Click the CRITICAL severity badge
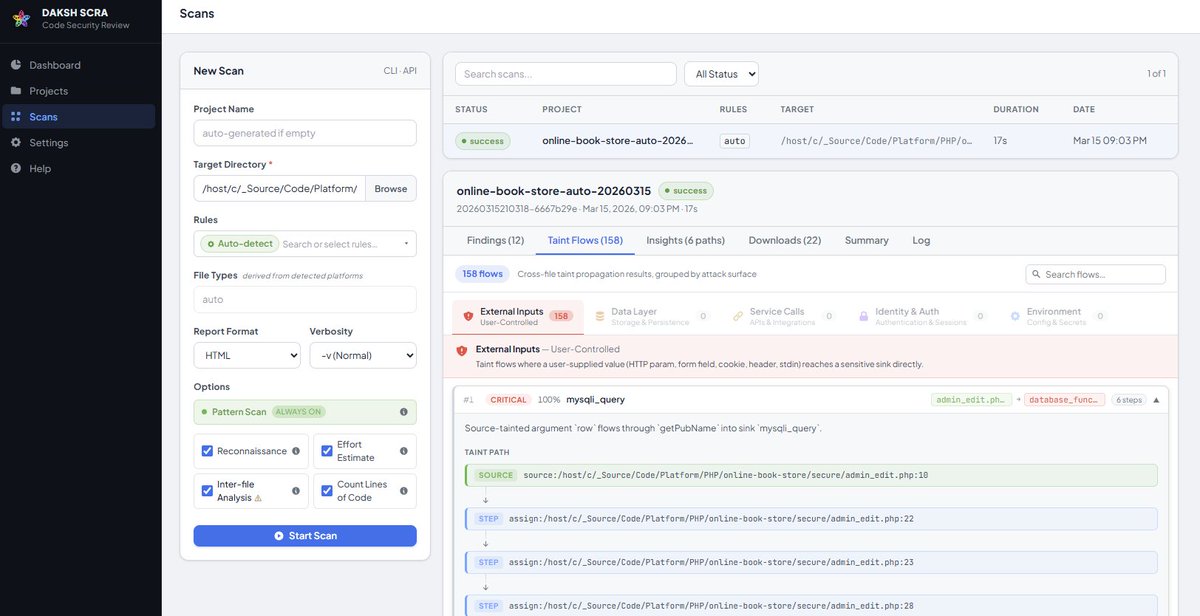The width and height of the screenshot is (1200, 616). coord(508,400)
